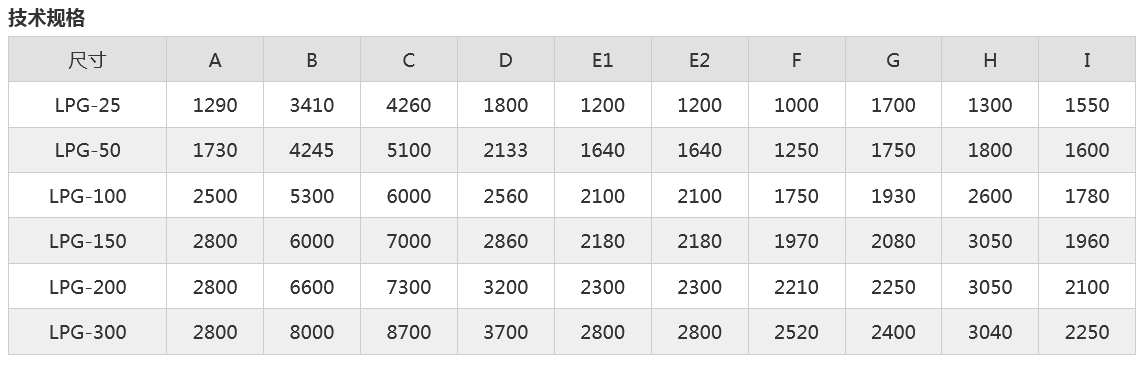Image resolution: width=1148 pixels, height=367 pixels.
Task: Select the cell with value 1550
Action: pos(1087,105)
